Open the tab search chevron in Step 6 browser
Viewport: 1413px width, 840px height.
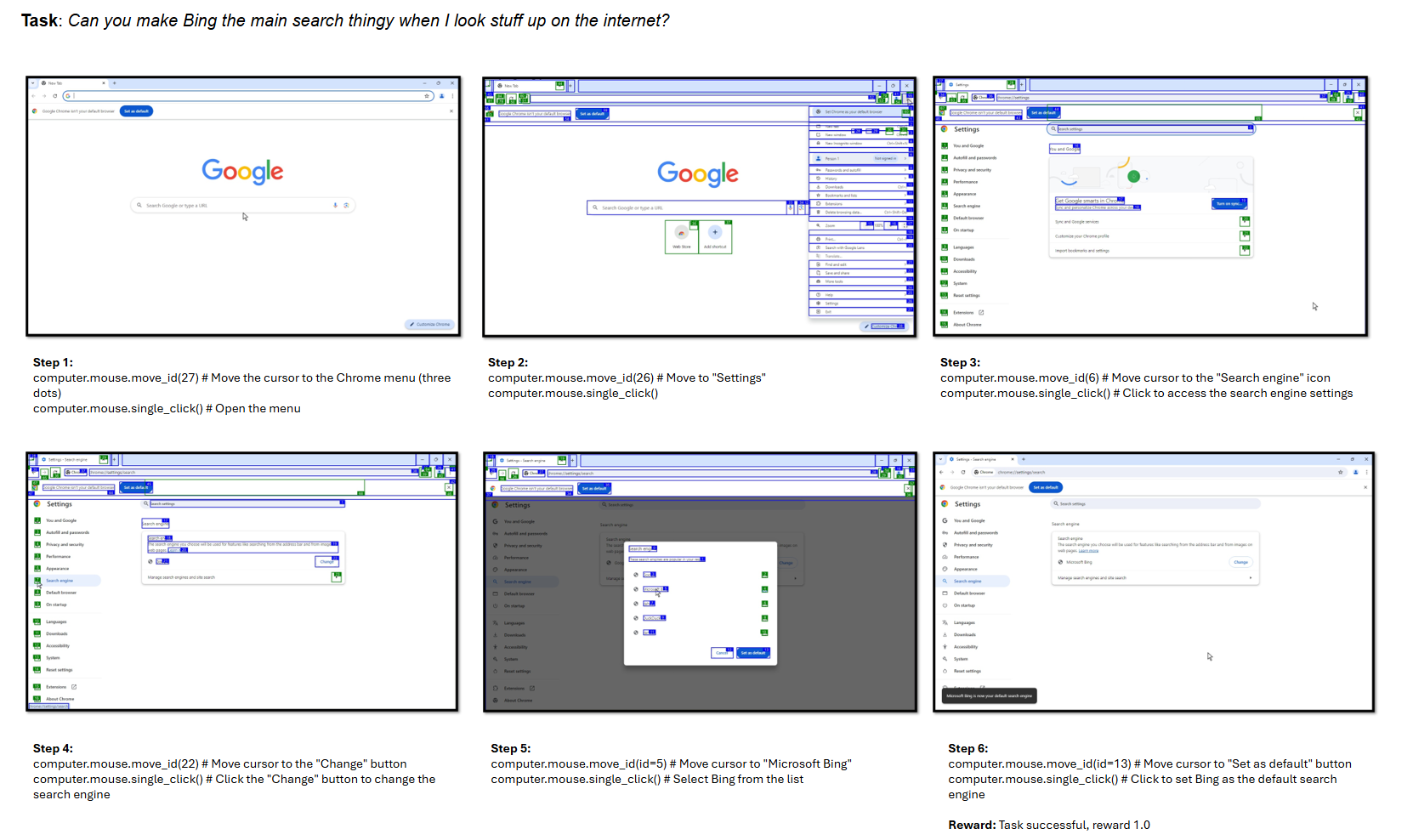tap(941, 459)
